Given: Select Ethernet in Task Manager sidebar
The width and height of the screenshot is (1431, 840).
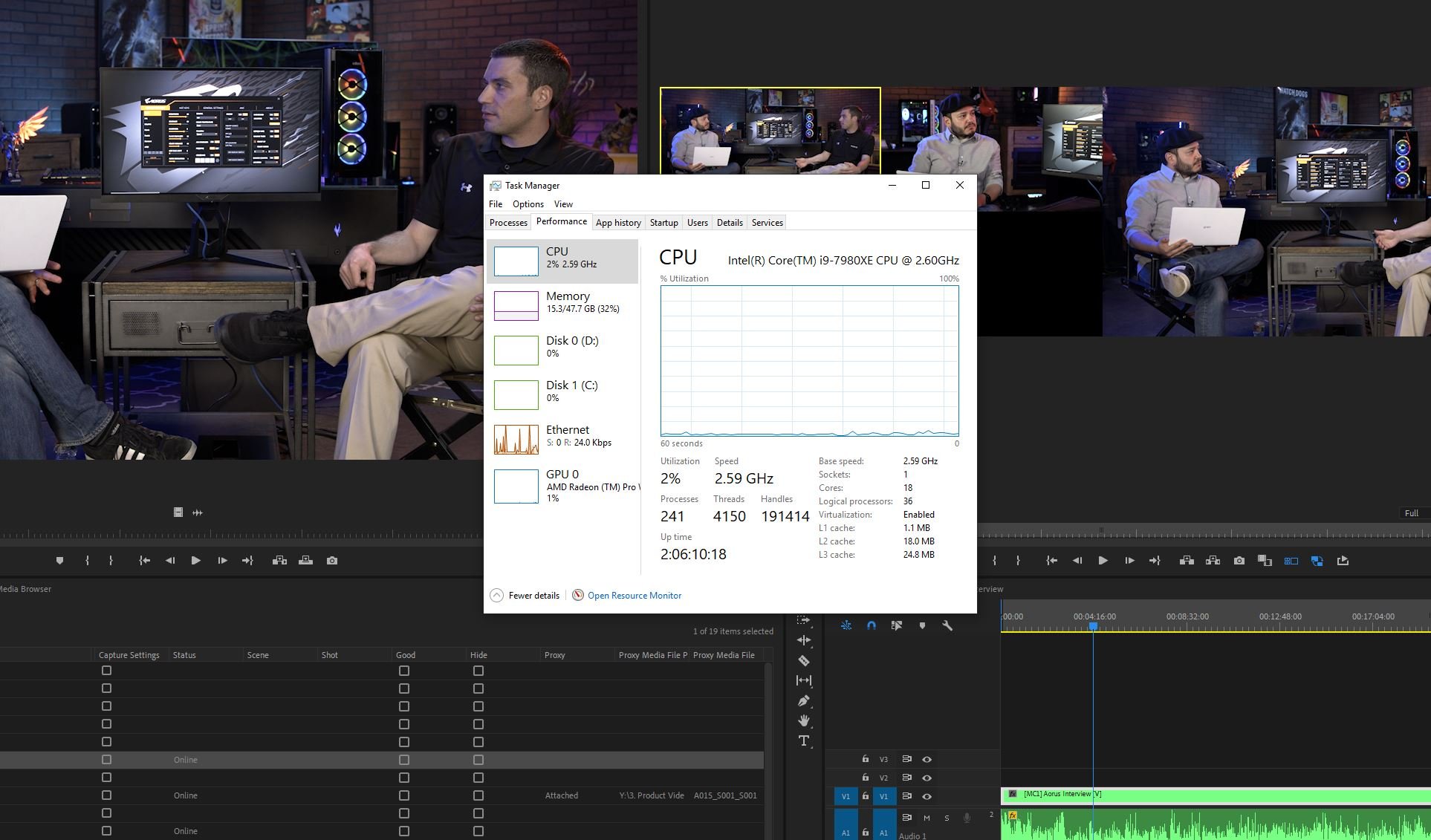Looking at the screenshot, I should [562, 439].
